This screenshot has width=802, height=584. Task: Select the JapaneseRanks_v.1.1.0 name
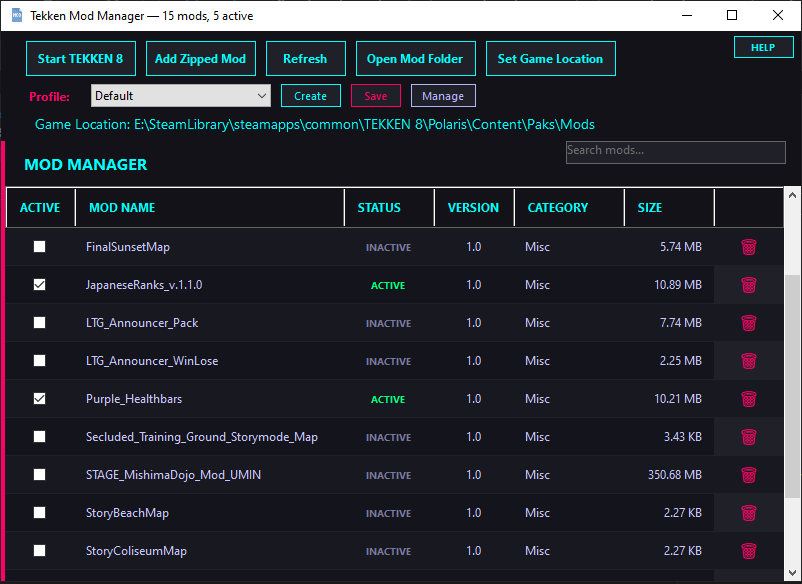click(x=144, y=285)
